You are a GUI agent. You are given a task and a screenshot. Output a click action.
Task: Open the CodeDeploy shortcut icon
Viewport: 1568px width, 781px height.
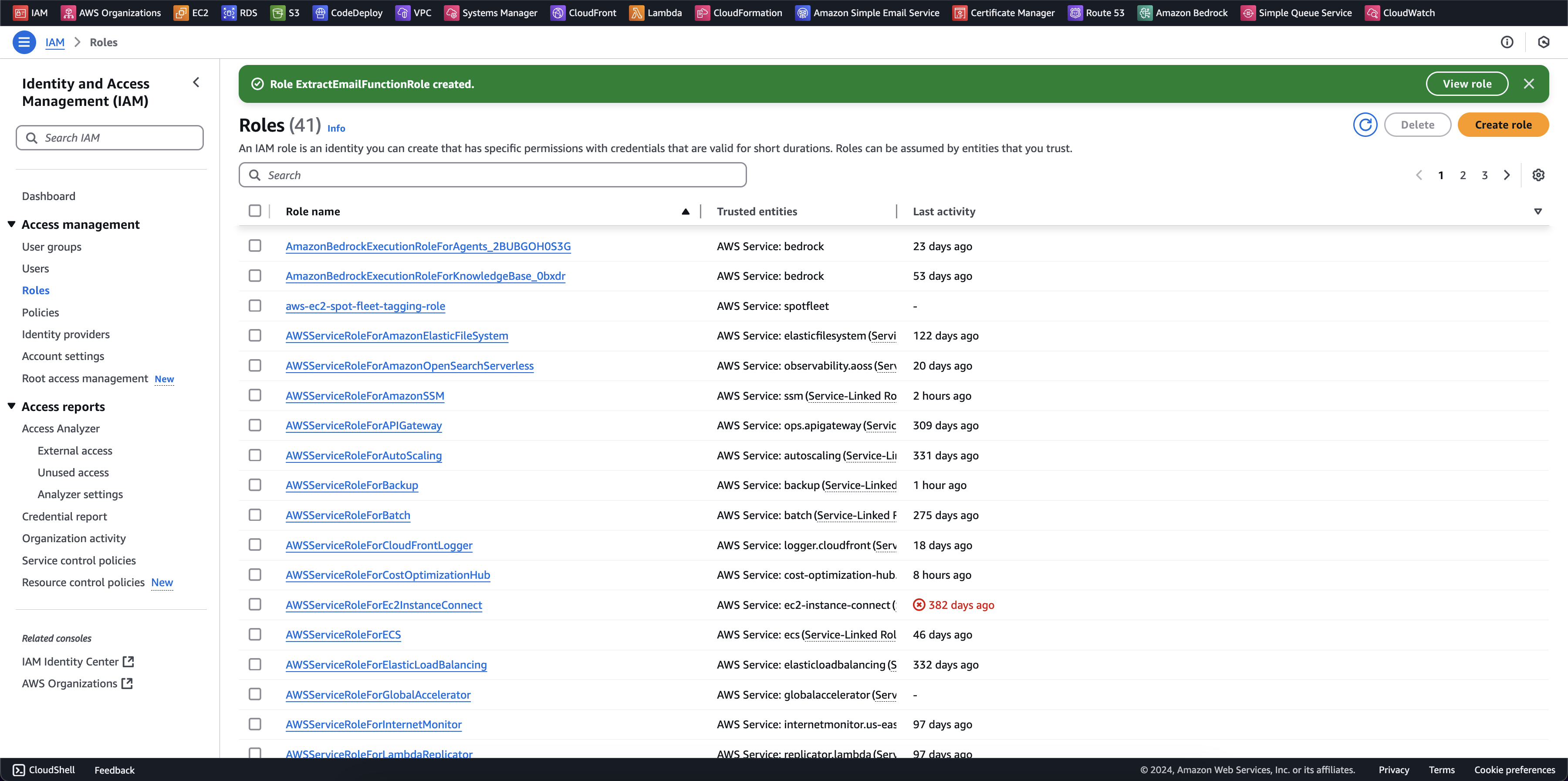tap(320, 13)
